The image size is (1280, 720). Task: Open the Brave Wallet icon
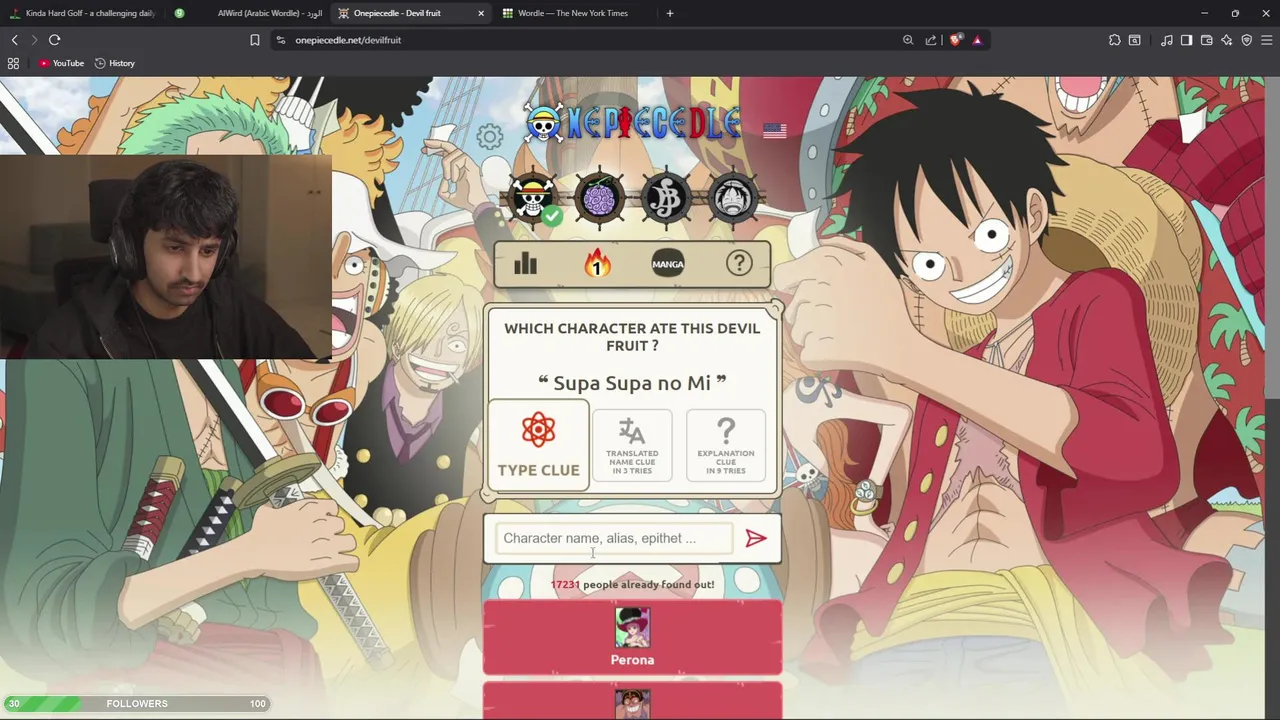click(x=1207, y=40)
